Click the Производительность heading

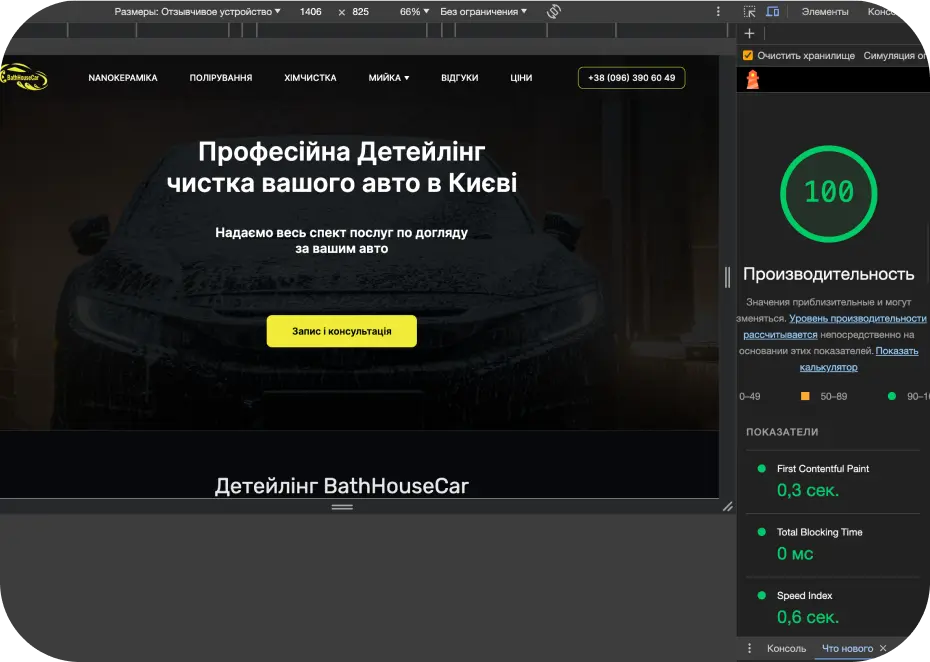pyautogui.click(x=829, y=274)
